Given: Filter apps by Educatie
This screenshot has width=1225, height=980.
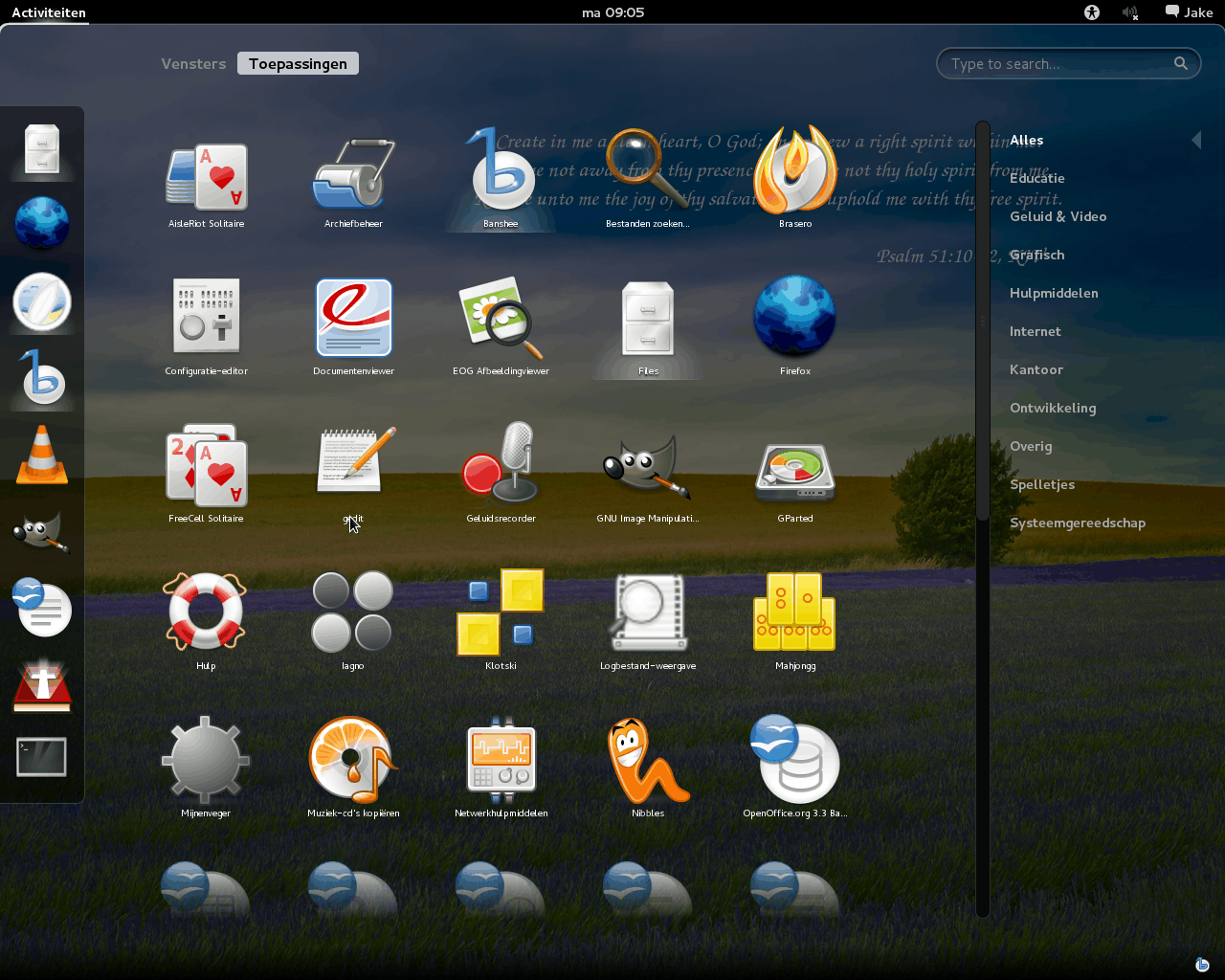Looking at the screenshot, I should pos(1037,178).
